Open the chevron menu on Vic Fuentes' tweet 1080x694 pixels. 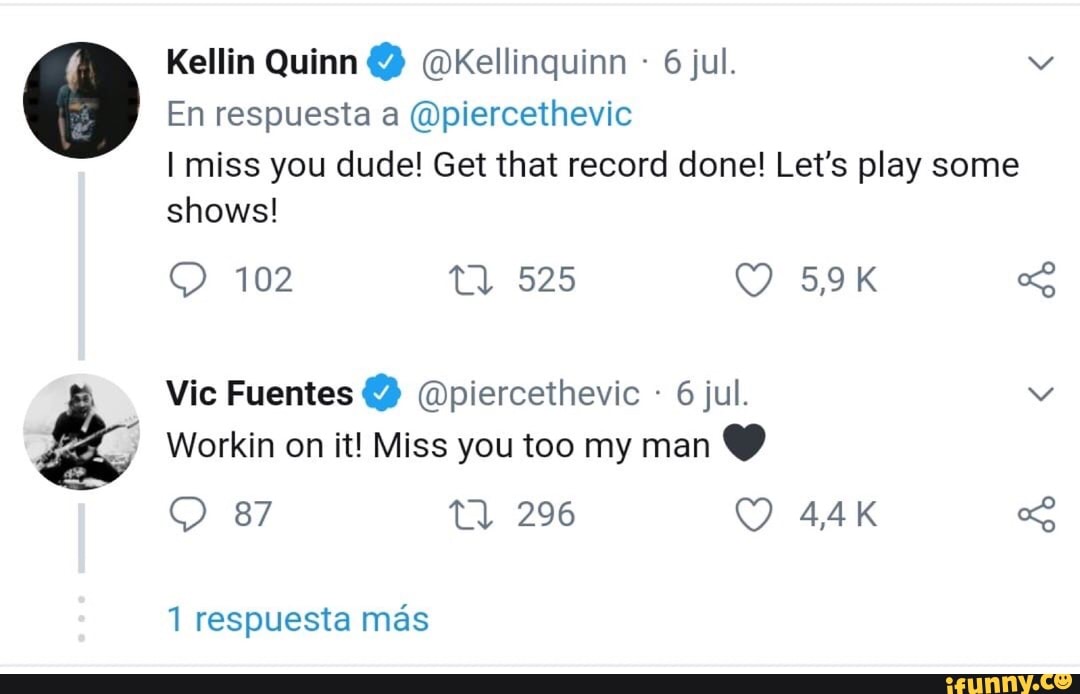1040,394
